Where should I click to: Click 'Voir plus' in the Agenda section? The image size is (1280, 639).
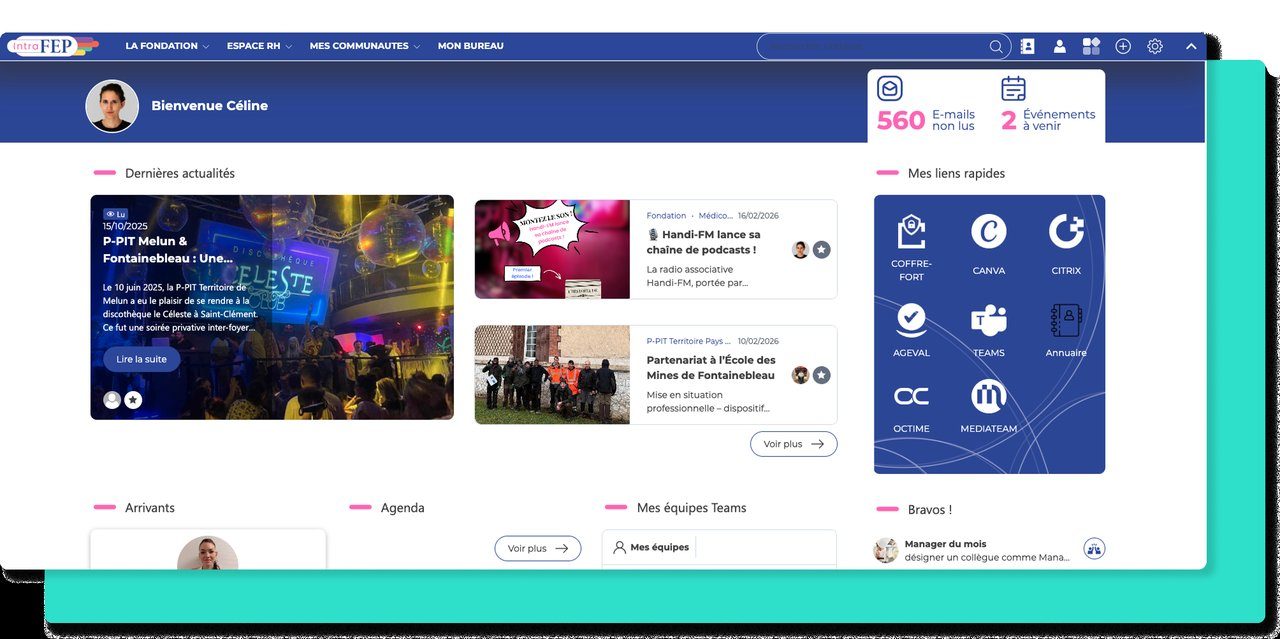point(538,548)
